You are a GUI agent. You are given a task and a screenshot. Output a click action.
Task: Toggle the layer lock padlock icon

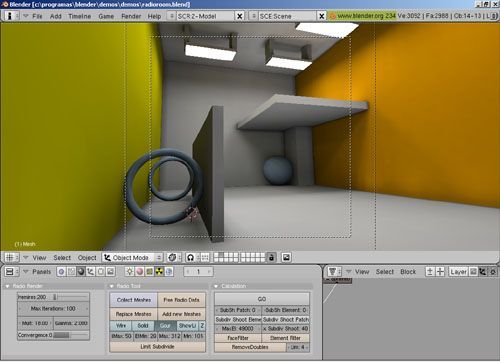click(272, 257)
